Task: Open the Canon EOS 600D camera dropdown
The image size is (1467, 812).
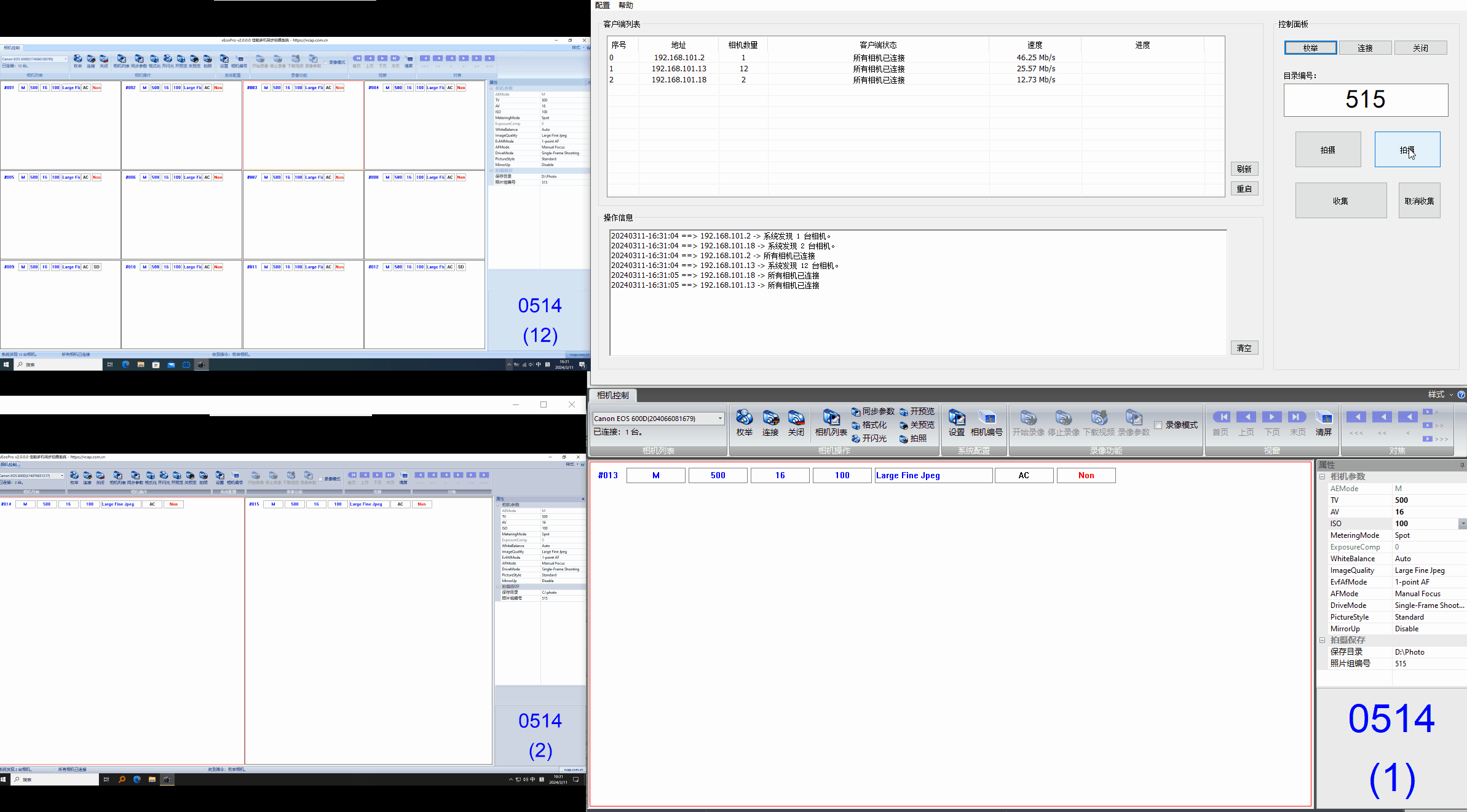Action: click(x=720, y=419)
